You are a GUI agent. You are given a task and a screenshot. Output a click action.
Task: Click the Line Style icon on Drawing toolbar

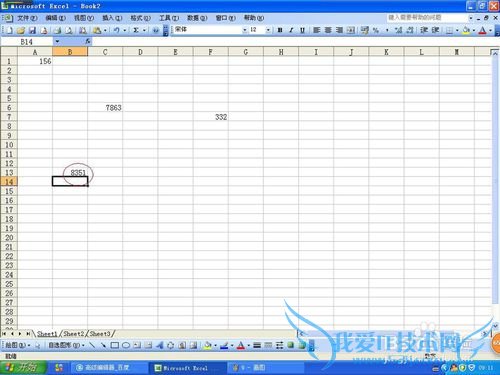[x=257, y=345]
